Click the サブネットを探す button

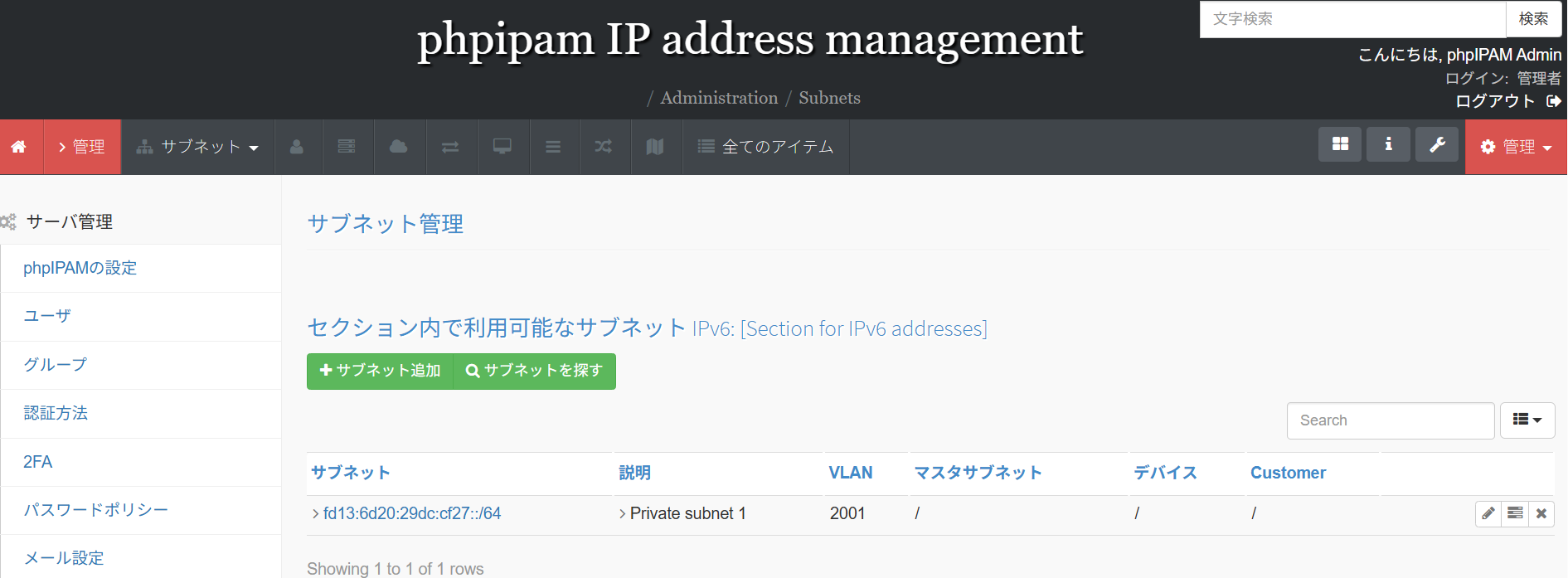535,371
